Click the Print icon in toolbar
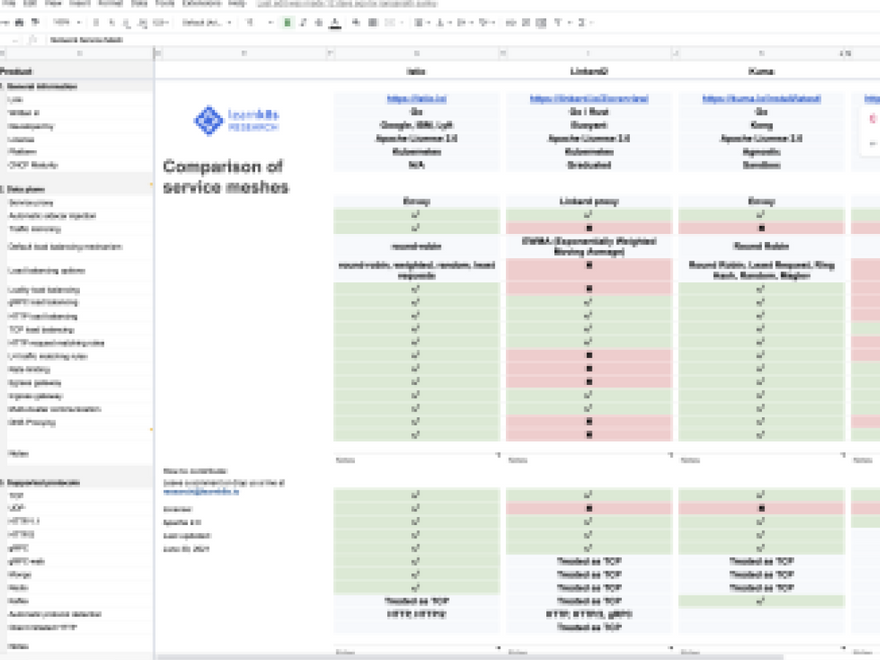This screenshot has width=880, height=660. click(x=20, y=22)
